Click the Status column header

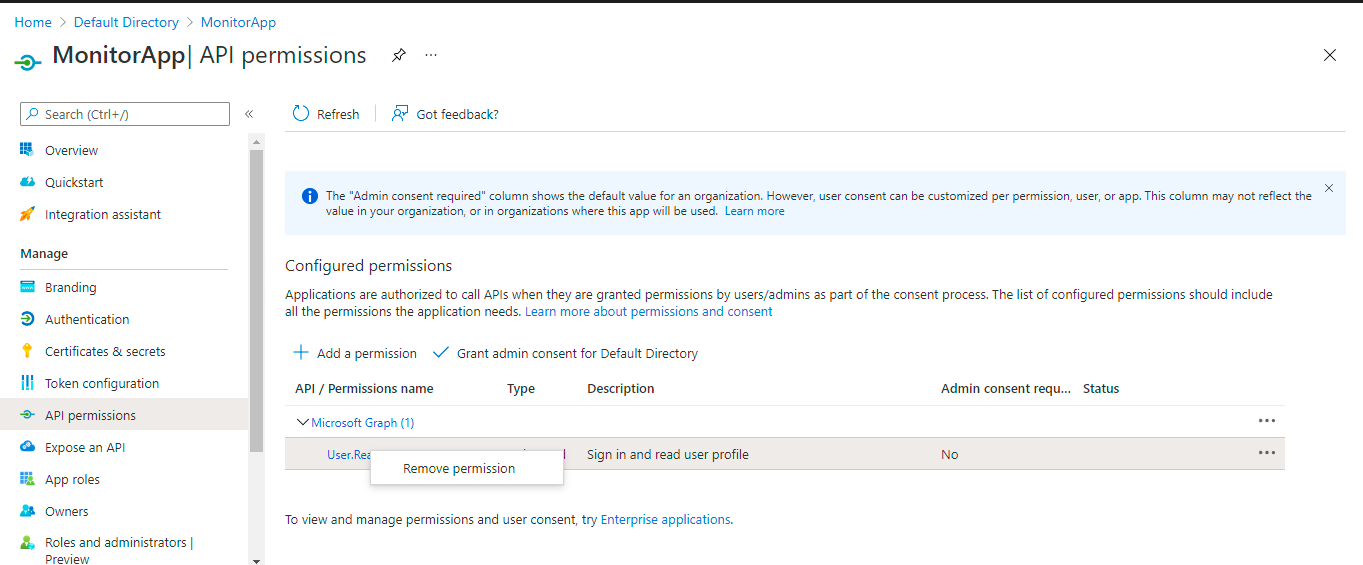click(x=1101, y=388)
